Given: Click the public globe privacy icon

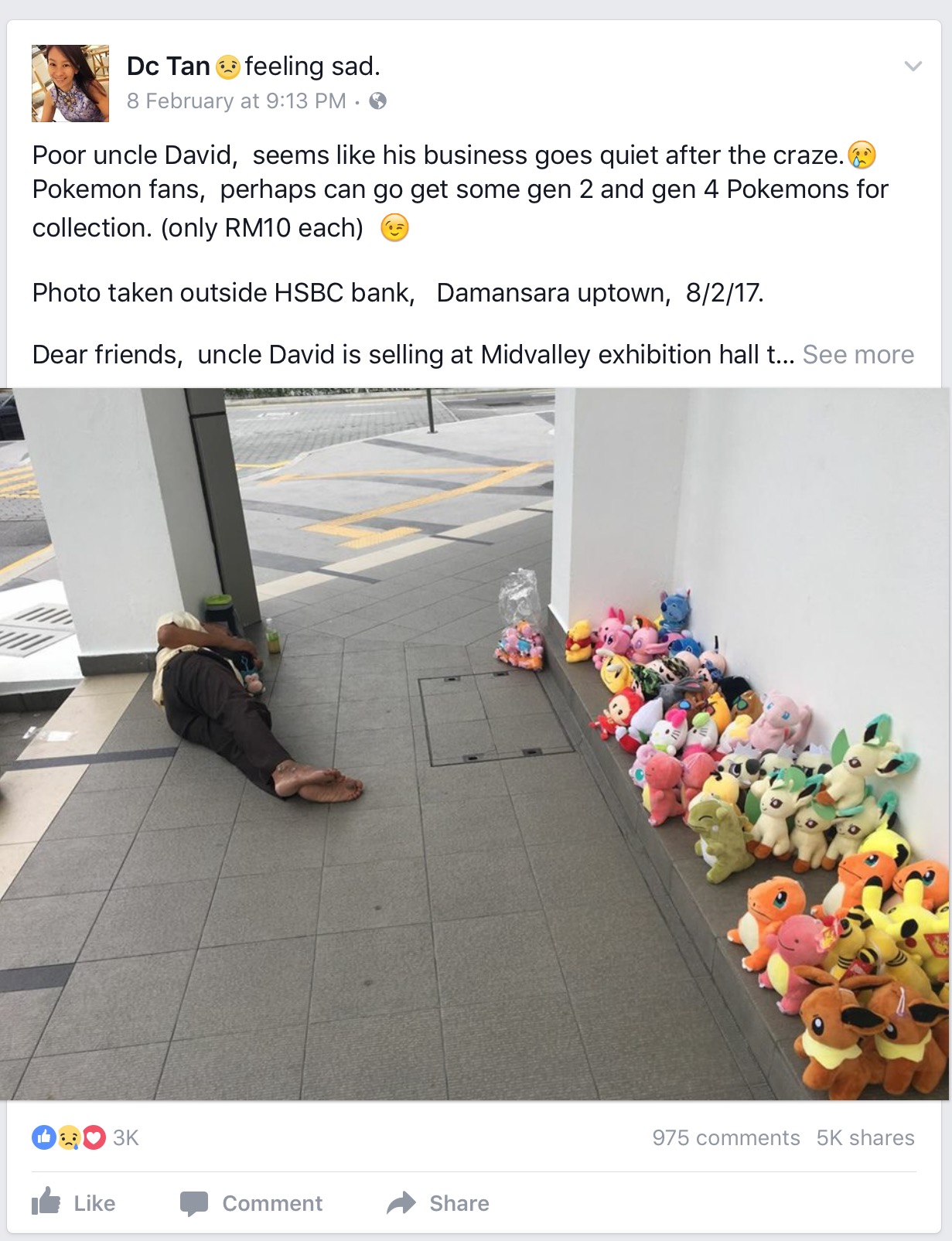Looking at the screenshot, I should pyautogui.click(x=377, y=101).
